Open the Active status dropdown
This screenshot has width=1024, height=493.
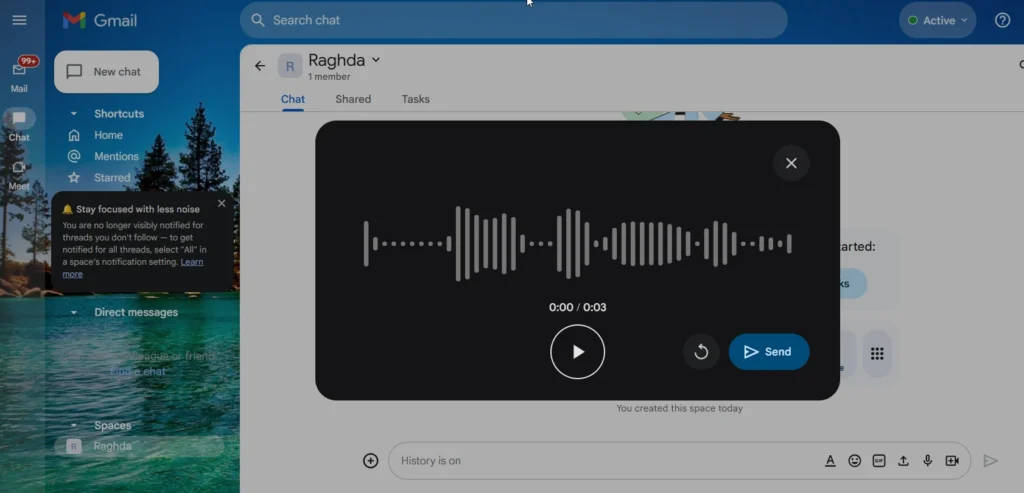pos(937,20)
